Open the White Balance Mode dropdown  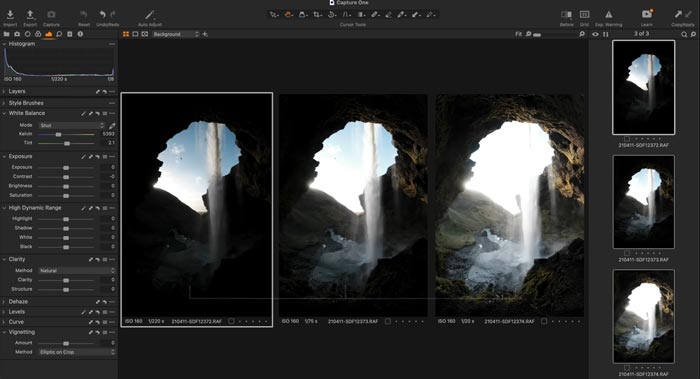(71, 125)
